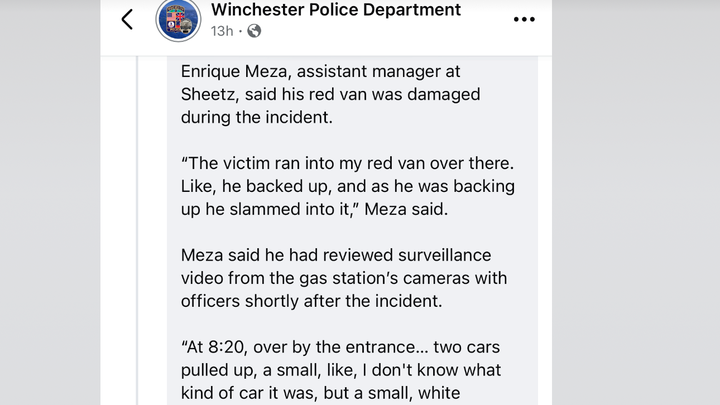
Task: Click the words 'Meza said.' ending the quote
Action: coord(406,209)
